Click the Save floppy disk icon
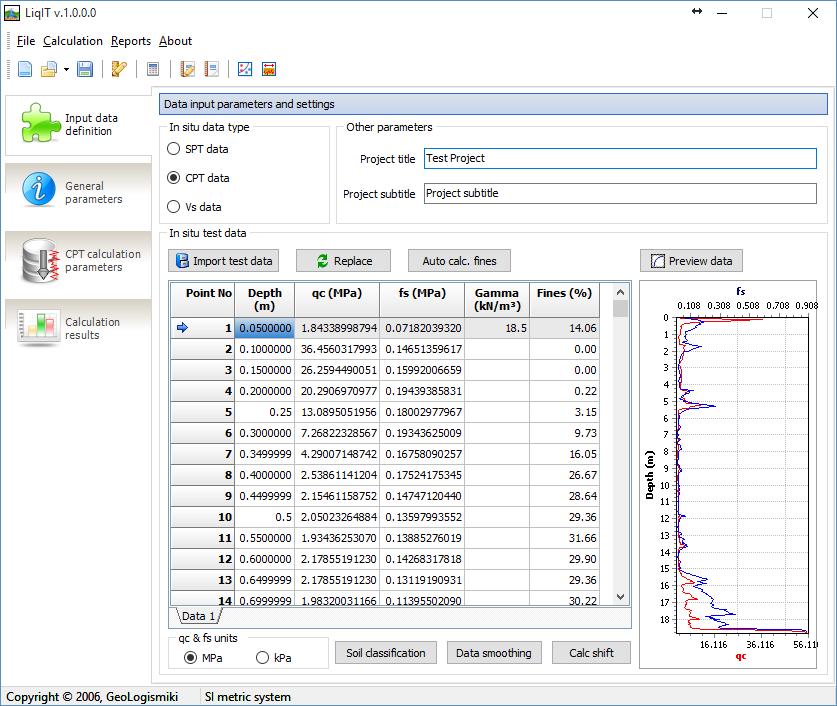This screenshot has width=837, height=706. click(85, 69)
